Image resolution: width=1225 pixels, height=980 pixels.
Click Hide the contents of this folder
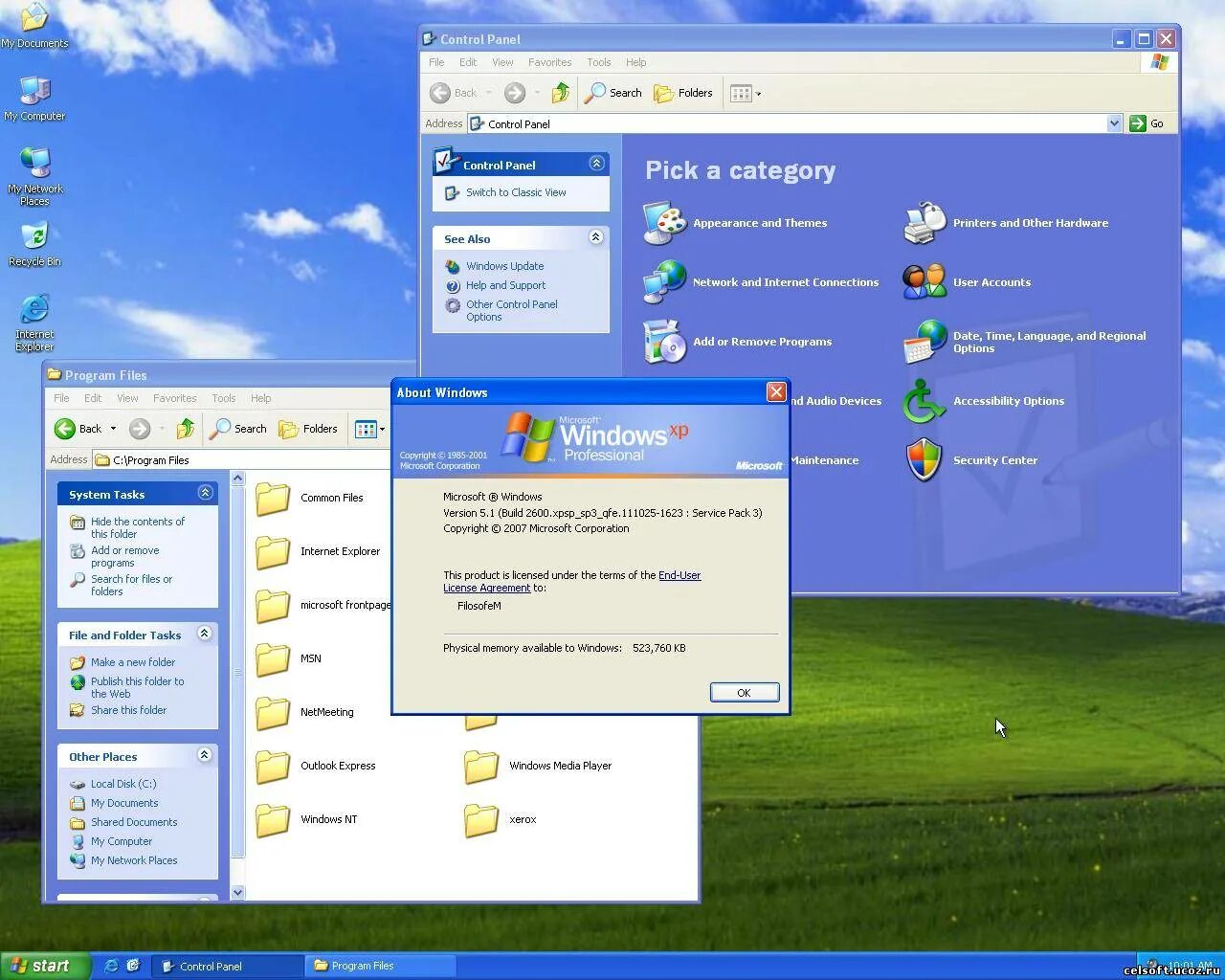138,527
